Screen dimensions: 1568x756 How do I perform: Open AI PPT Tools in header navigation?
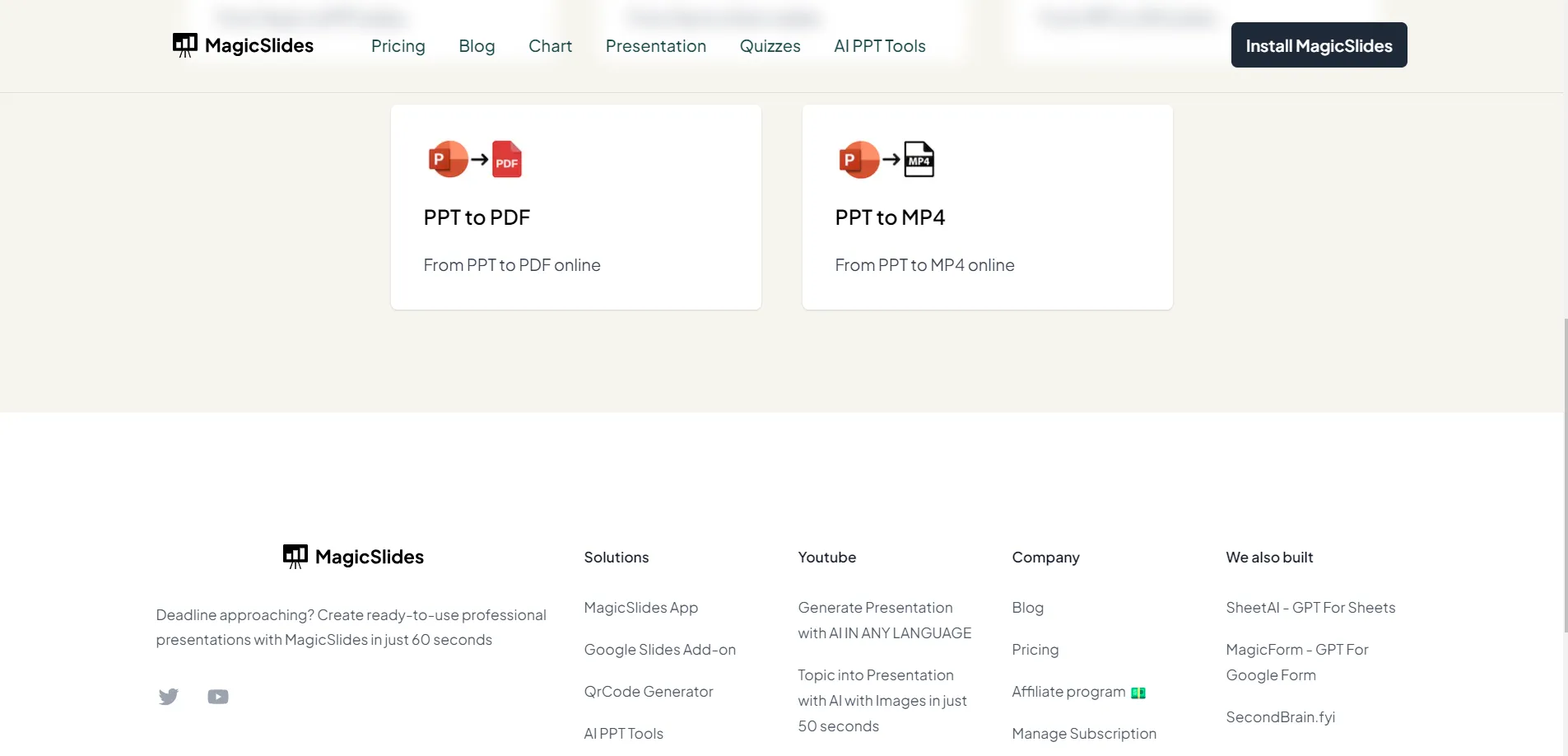click(879, 46)
